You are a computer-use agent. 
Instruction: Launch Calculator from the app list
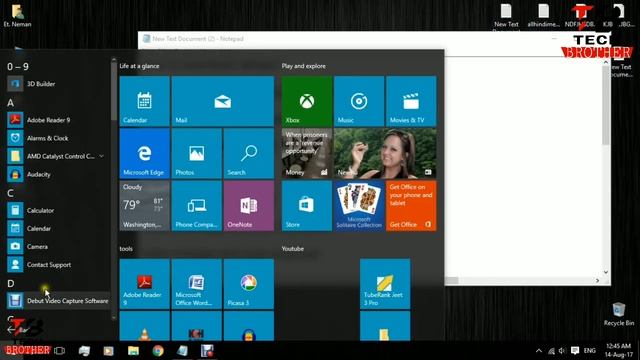pos(57,210)
